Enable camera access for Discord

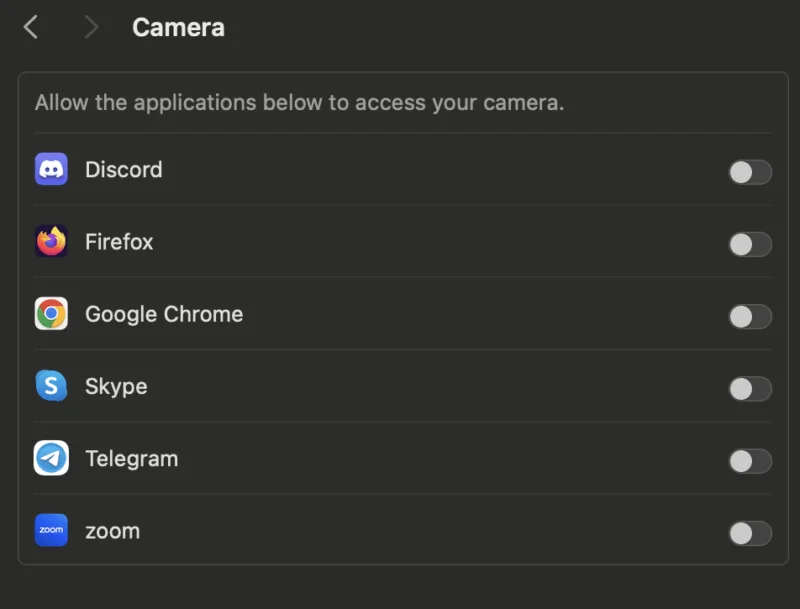749,172
